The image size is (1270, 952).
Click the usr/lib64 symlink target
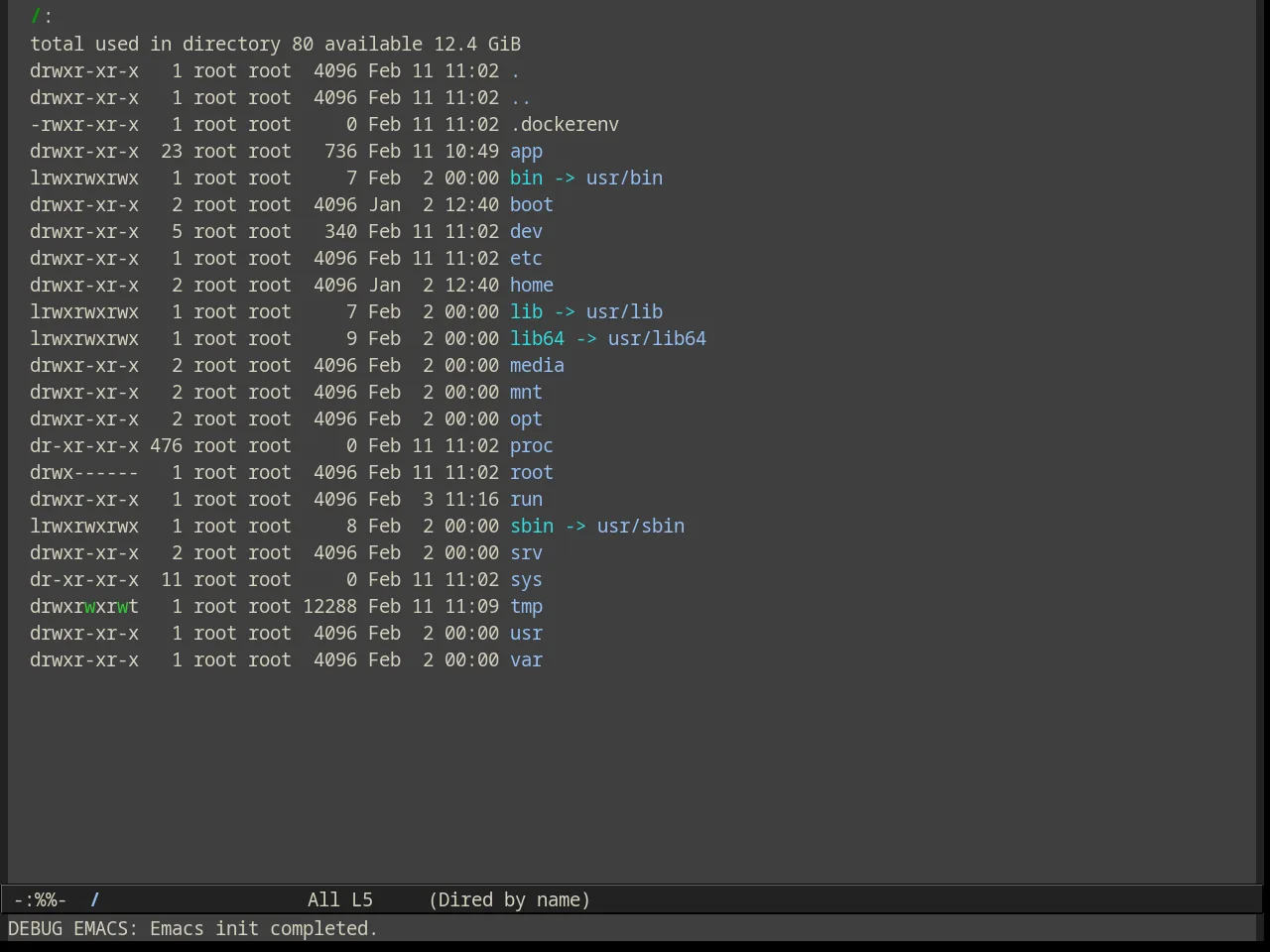click(x=657, y=339)
